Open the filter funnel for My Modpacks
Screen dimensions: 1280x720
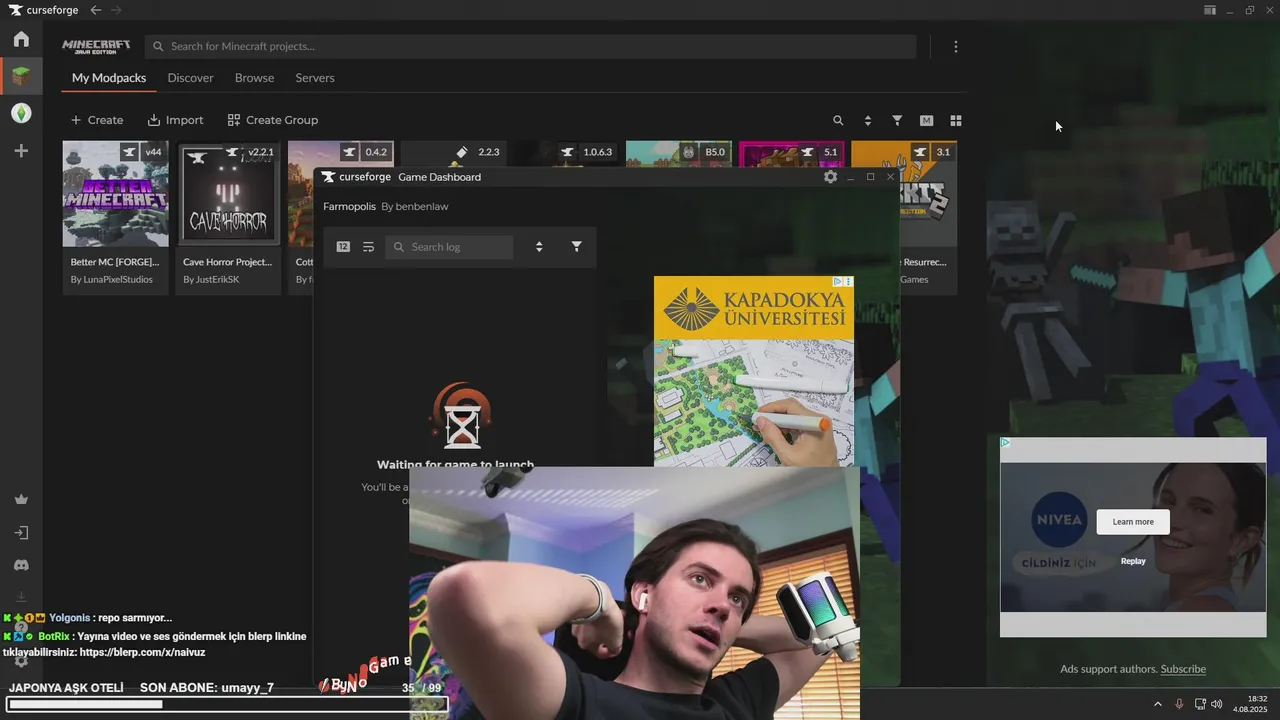point(897,120)
